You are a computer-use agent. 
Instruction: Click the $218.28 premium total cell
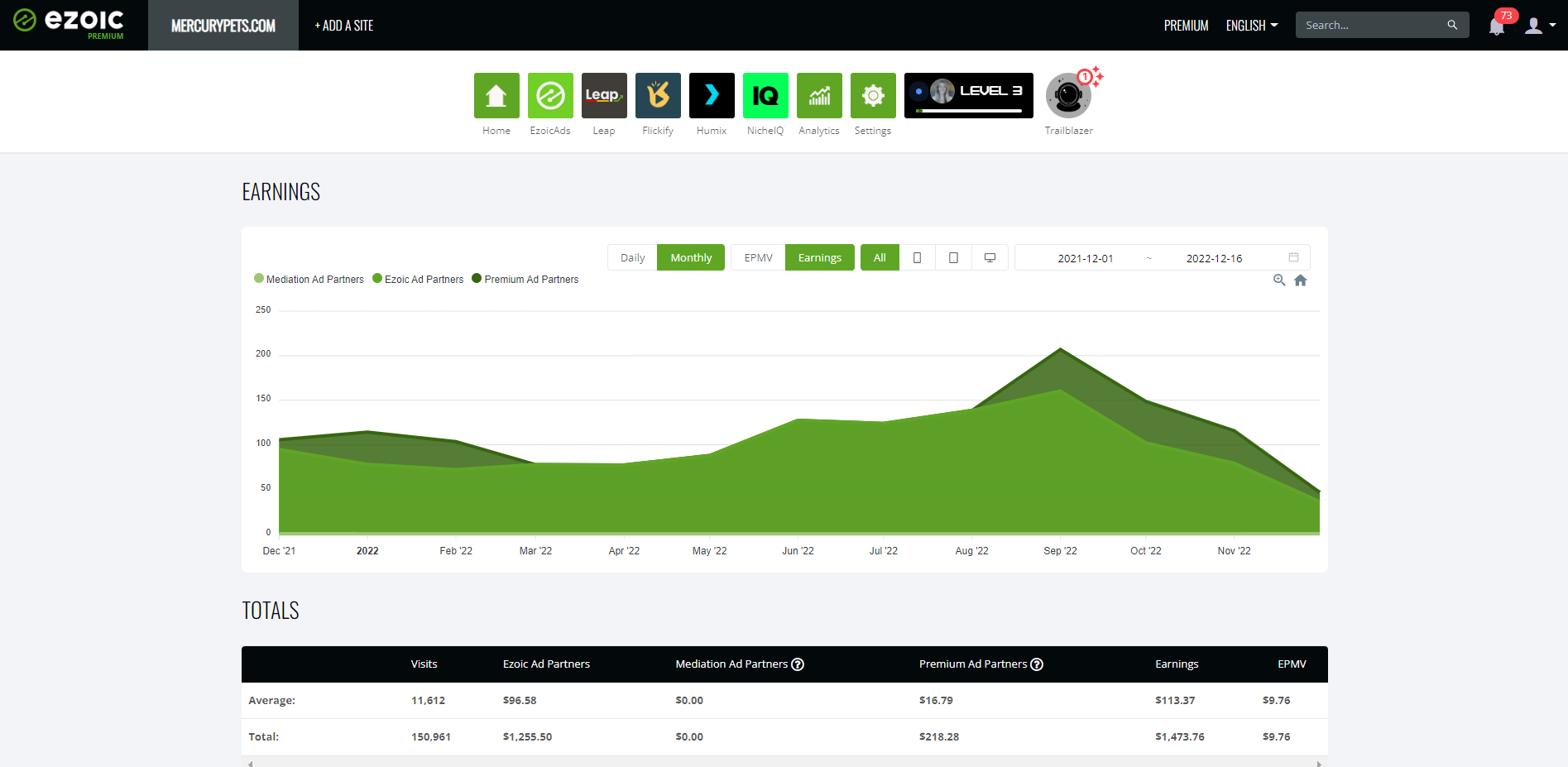coord(939,736)
